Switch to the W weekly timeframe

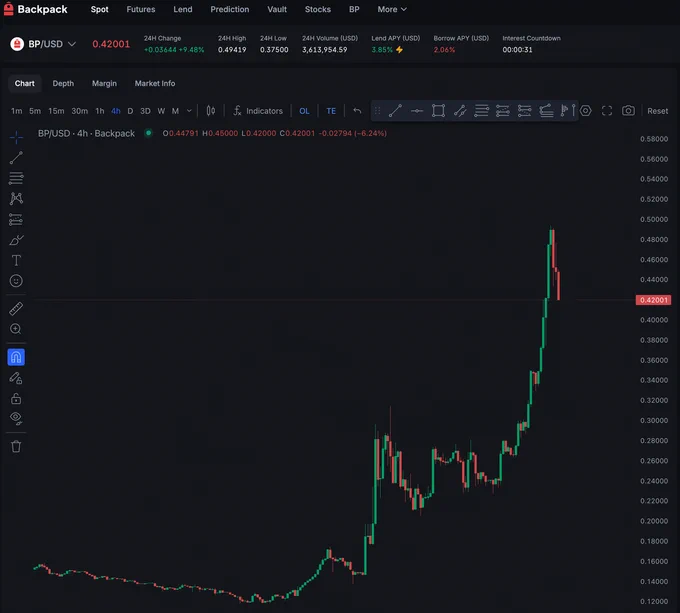[x=161, y=111]
